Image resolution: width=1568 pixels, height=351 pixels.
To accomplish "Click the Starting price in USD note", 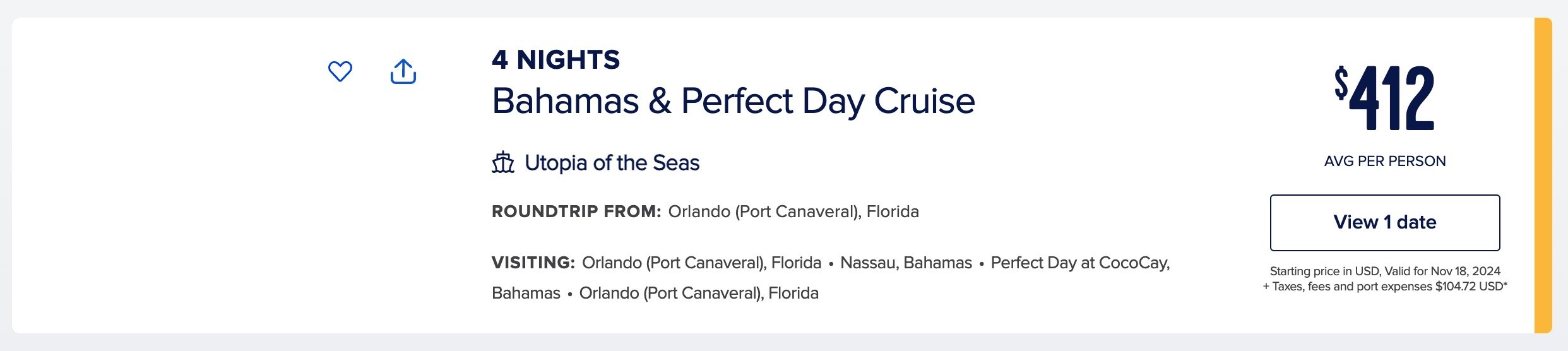I will tap(1385, 271).
